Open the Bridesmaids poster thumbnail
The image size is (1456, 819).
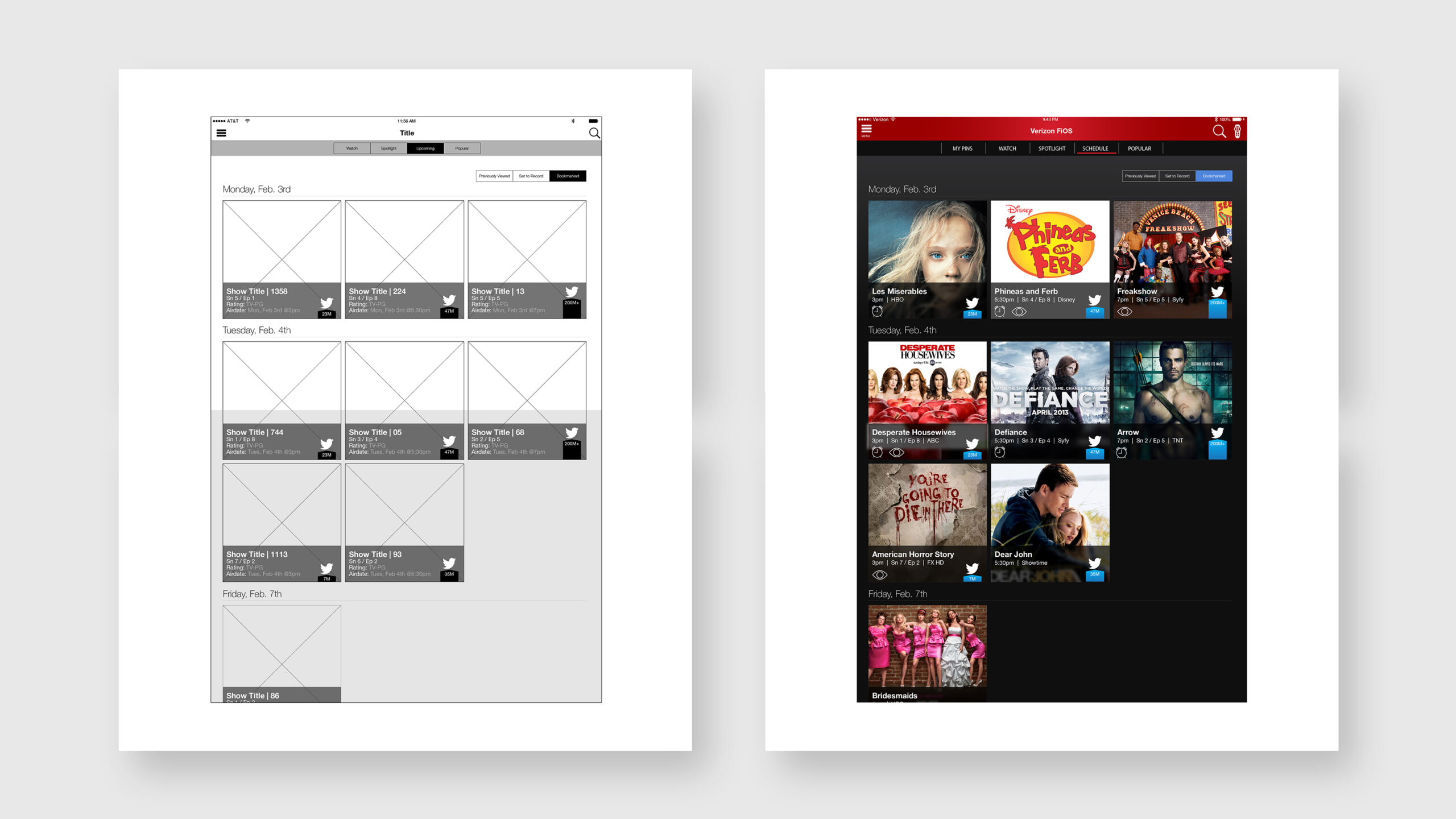coord(927,647)
